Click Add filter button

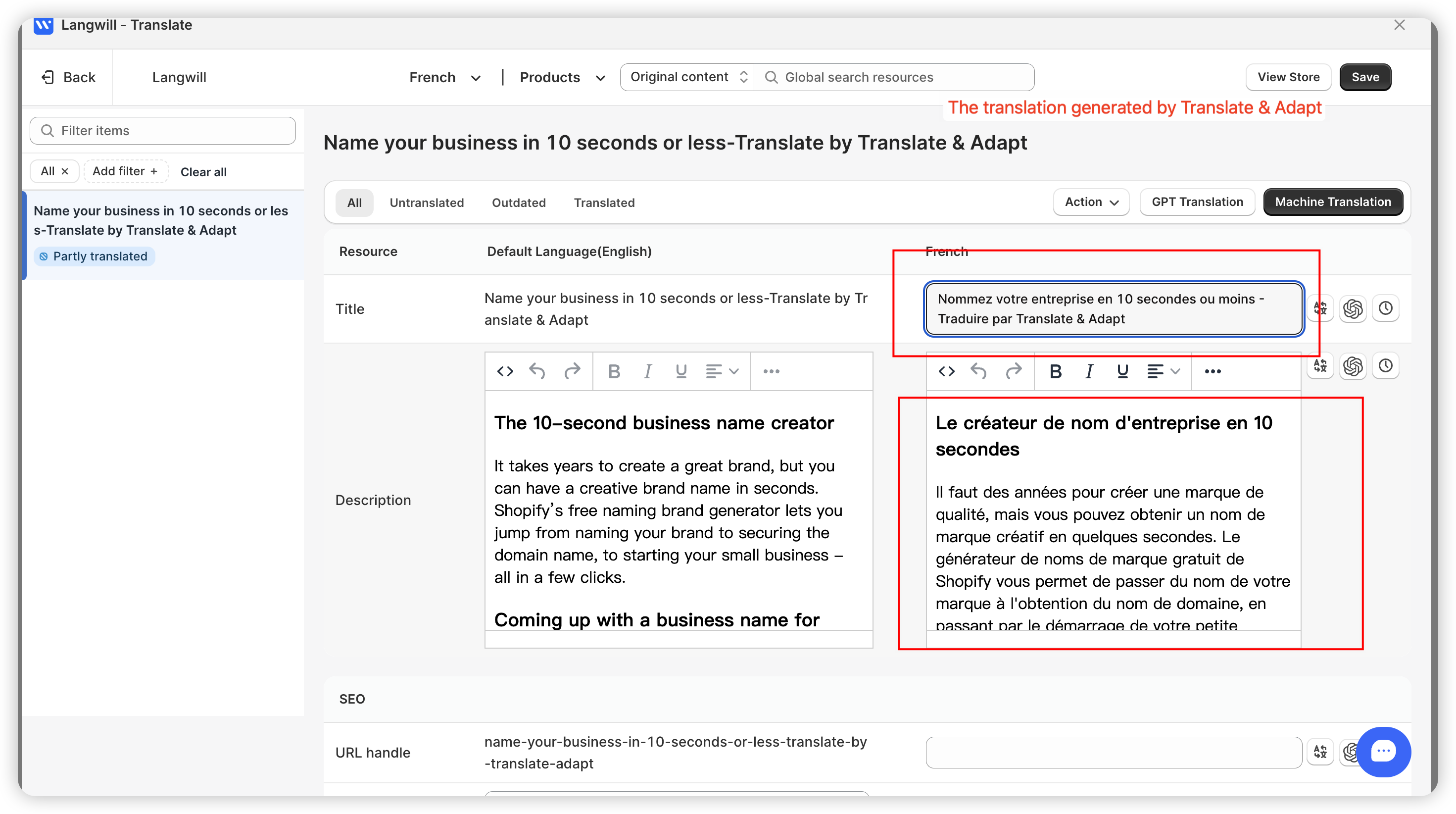click(x=126, y=171)
